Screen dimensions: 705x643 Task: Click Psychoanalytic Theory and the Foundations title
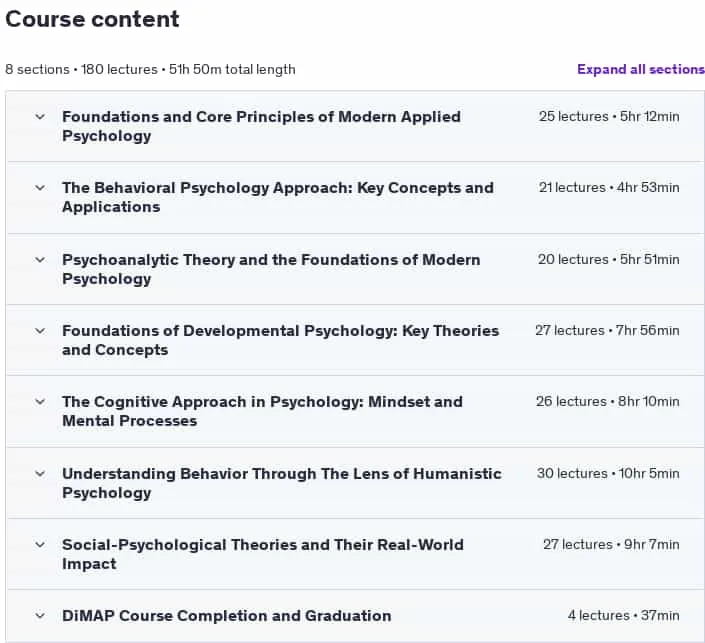[271, 269]
